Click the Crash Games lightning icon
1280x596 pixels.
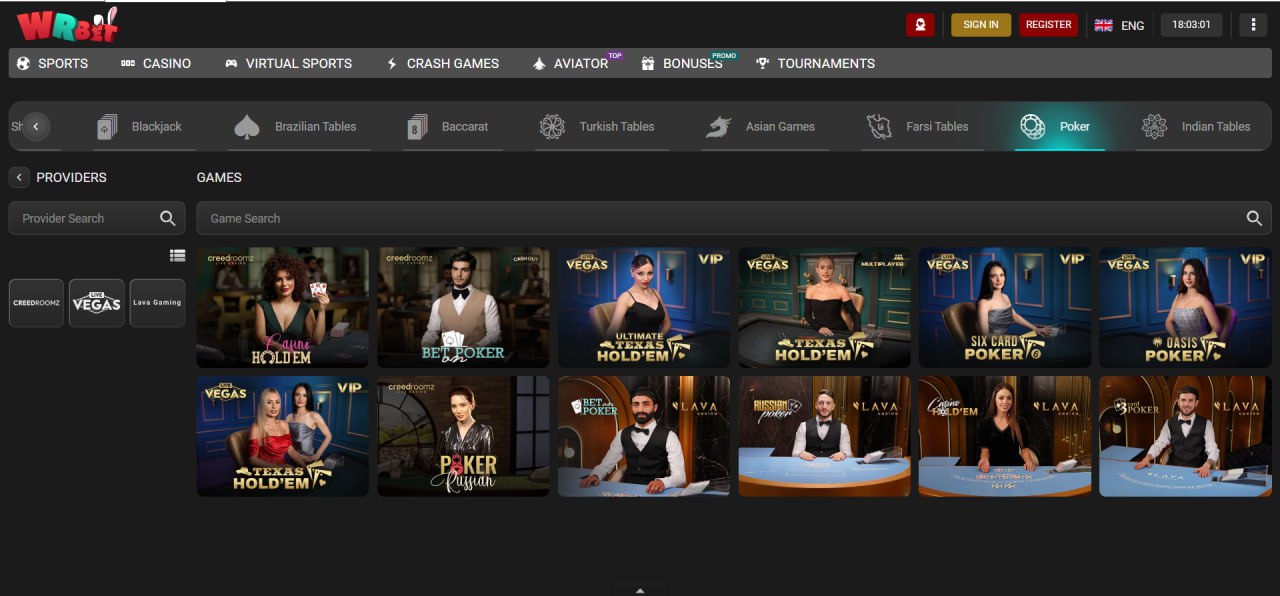(390, 63)
